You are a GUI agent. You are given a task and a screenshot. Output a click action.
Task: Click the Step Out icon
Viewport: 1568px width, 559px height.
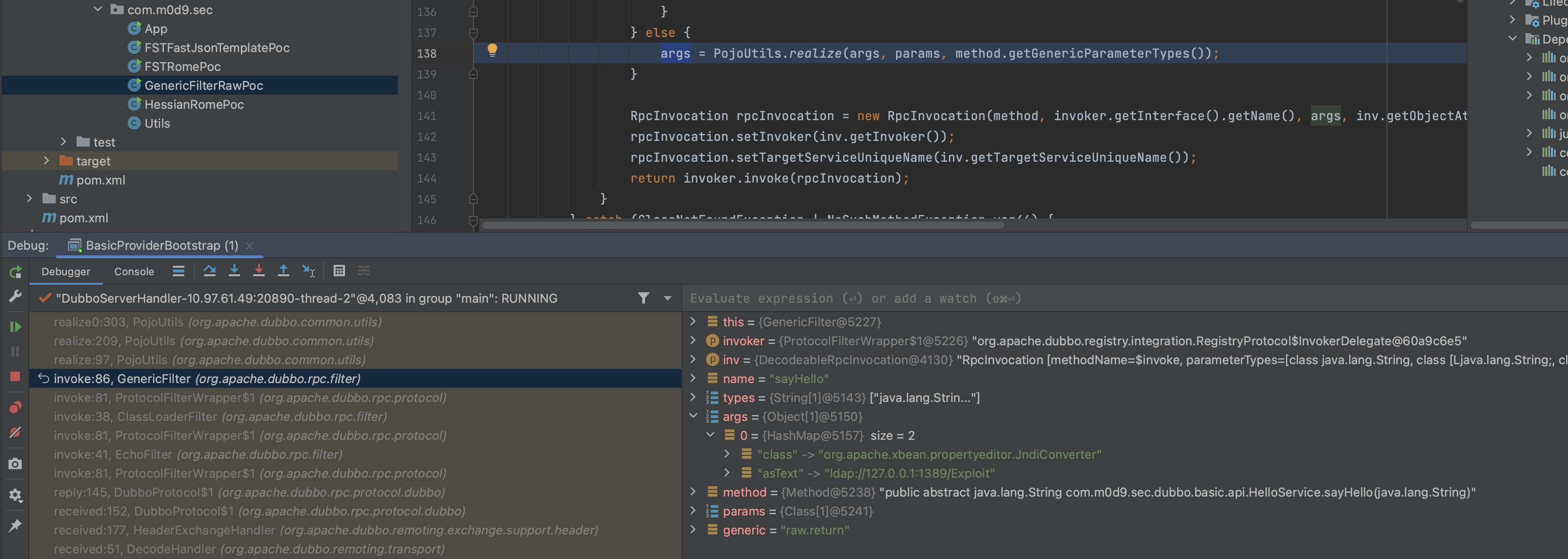[x=283, y=271]
